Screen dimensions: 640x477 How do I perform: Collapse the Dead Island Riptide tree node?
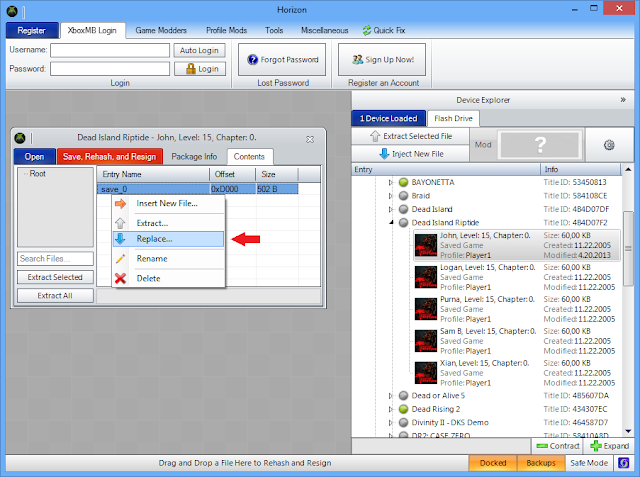coord(391,223)
